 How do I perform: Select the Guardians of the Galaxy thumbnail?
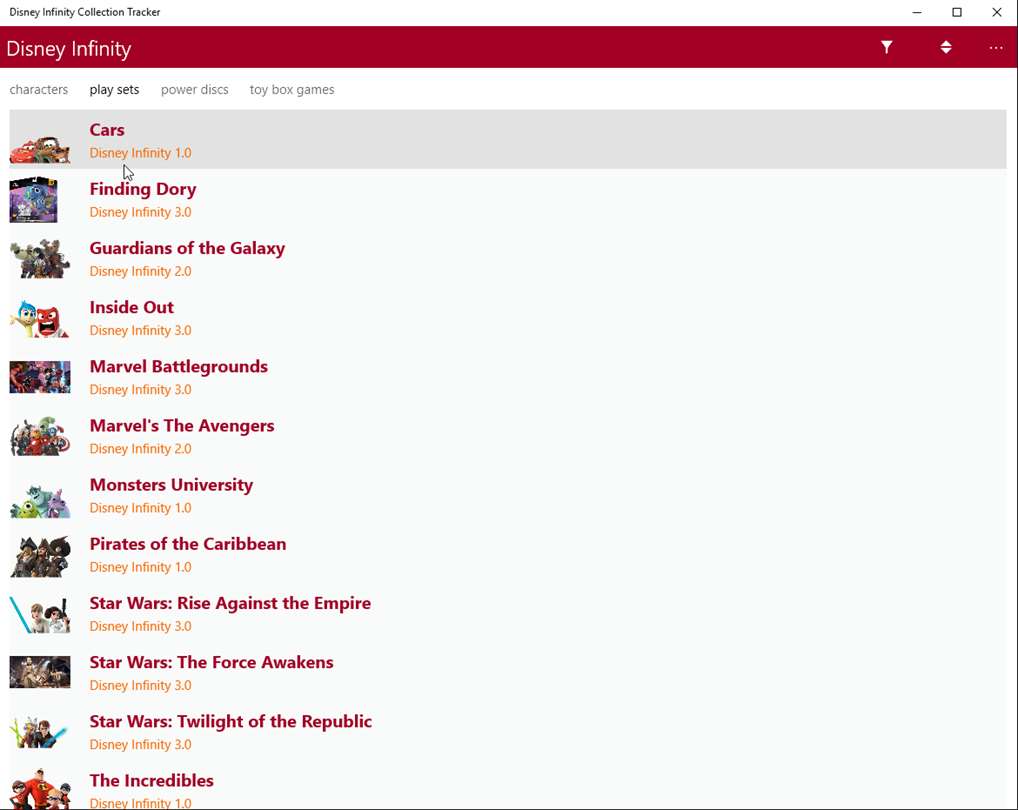pos(40,258)
